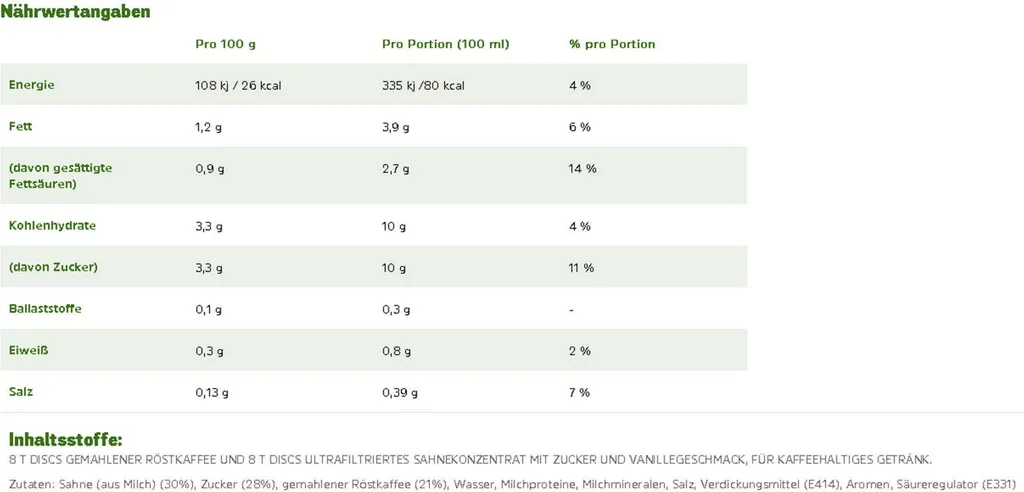
Task: Click the 0,39 g salt portion value
Action: 400,393
